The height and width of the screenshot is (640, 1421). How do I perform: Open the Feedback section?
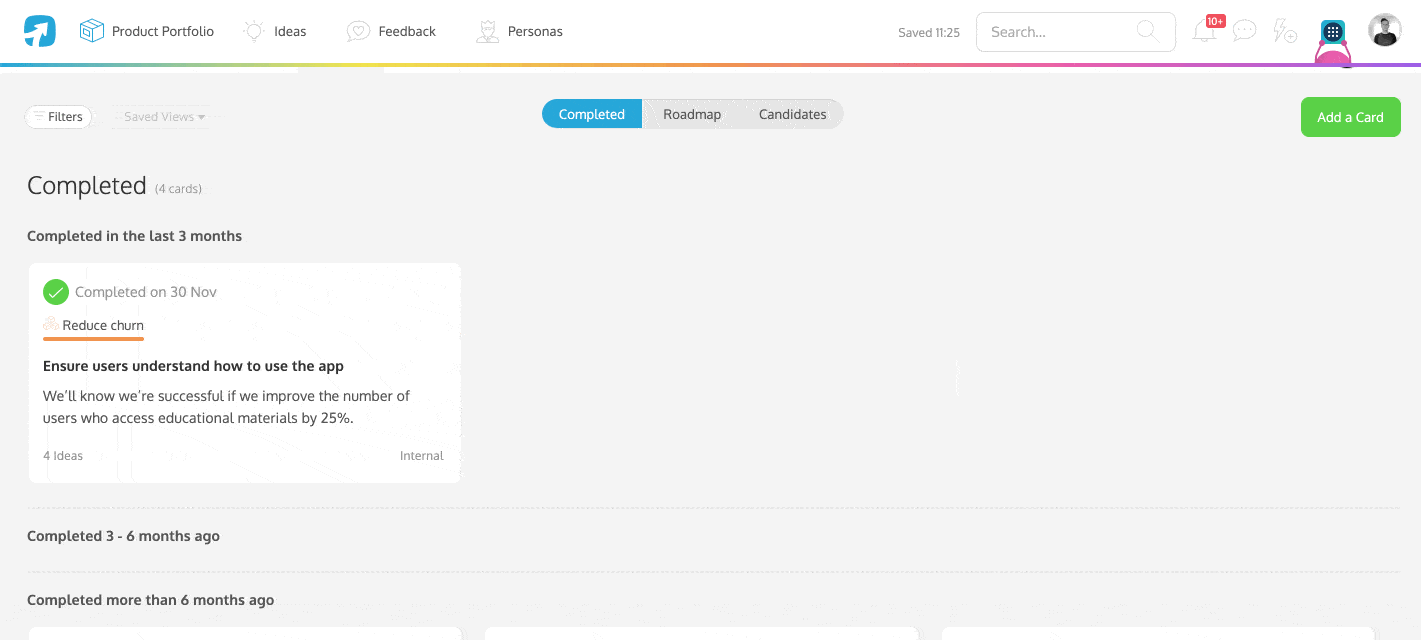(391, 32)
